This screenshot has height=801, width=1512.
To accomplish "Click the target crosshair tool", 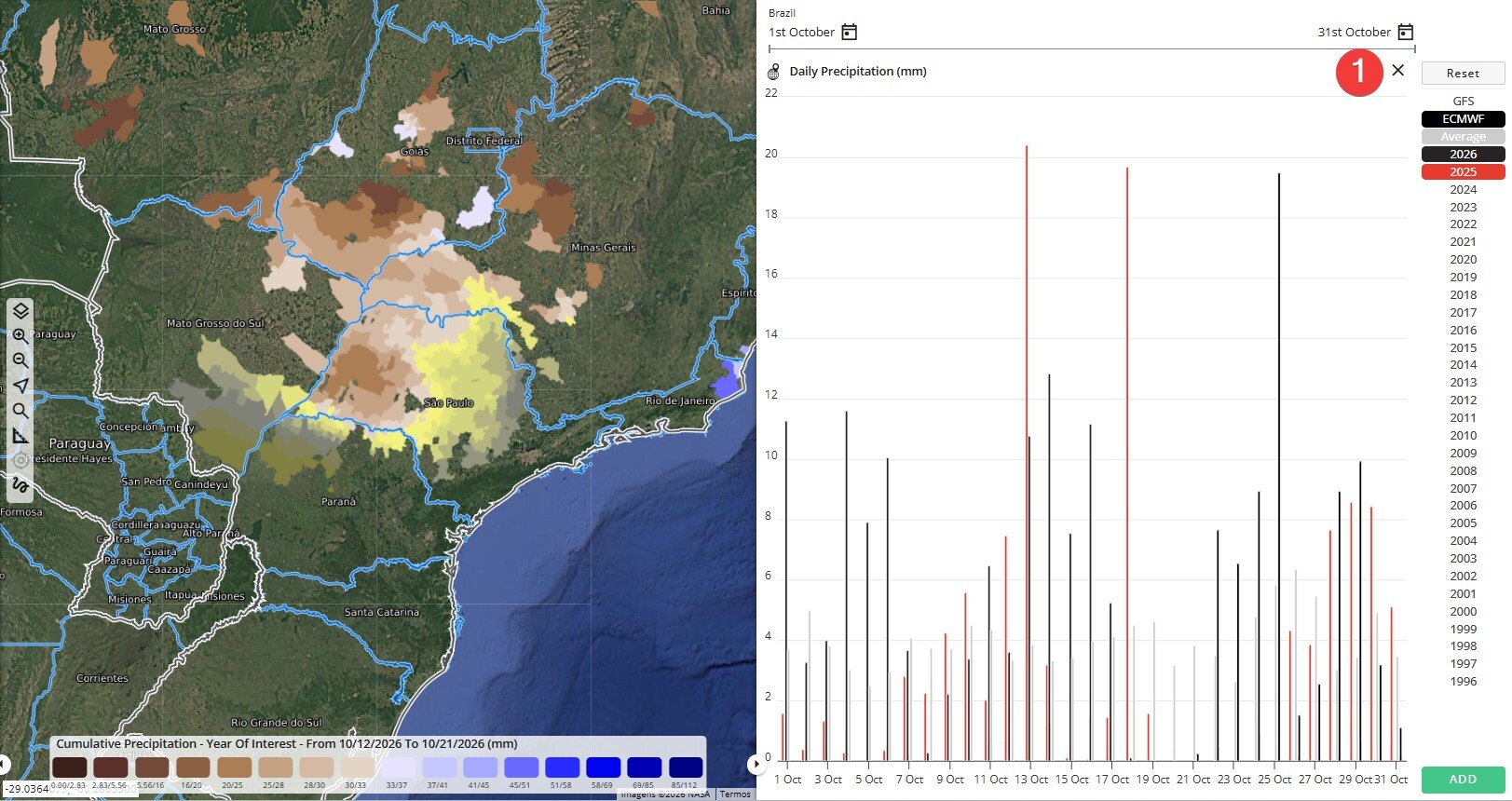I will pos(20,460).
